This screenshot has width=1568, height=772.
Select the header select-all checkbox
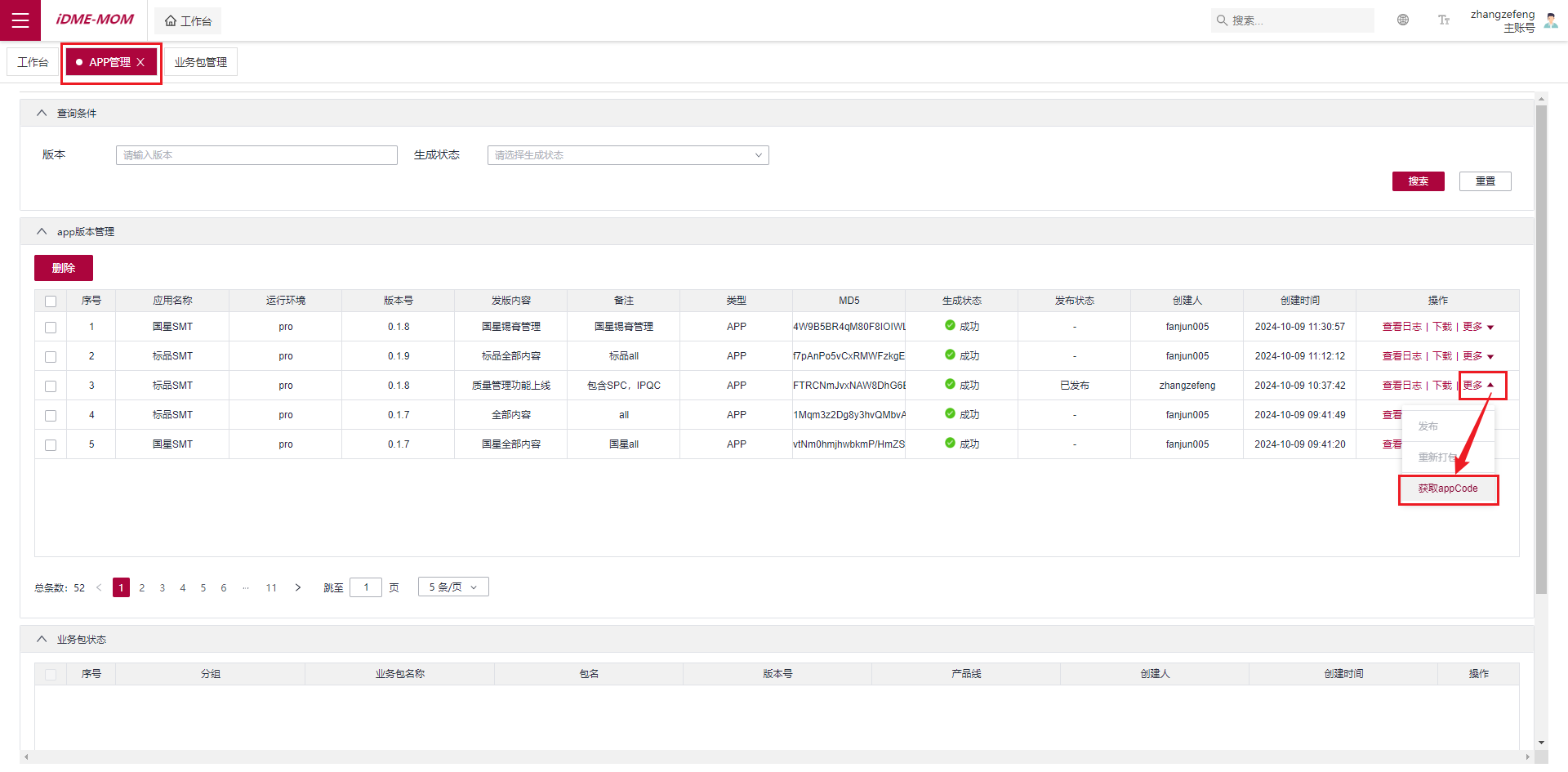51,301
